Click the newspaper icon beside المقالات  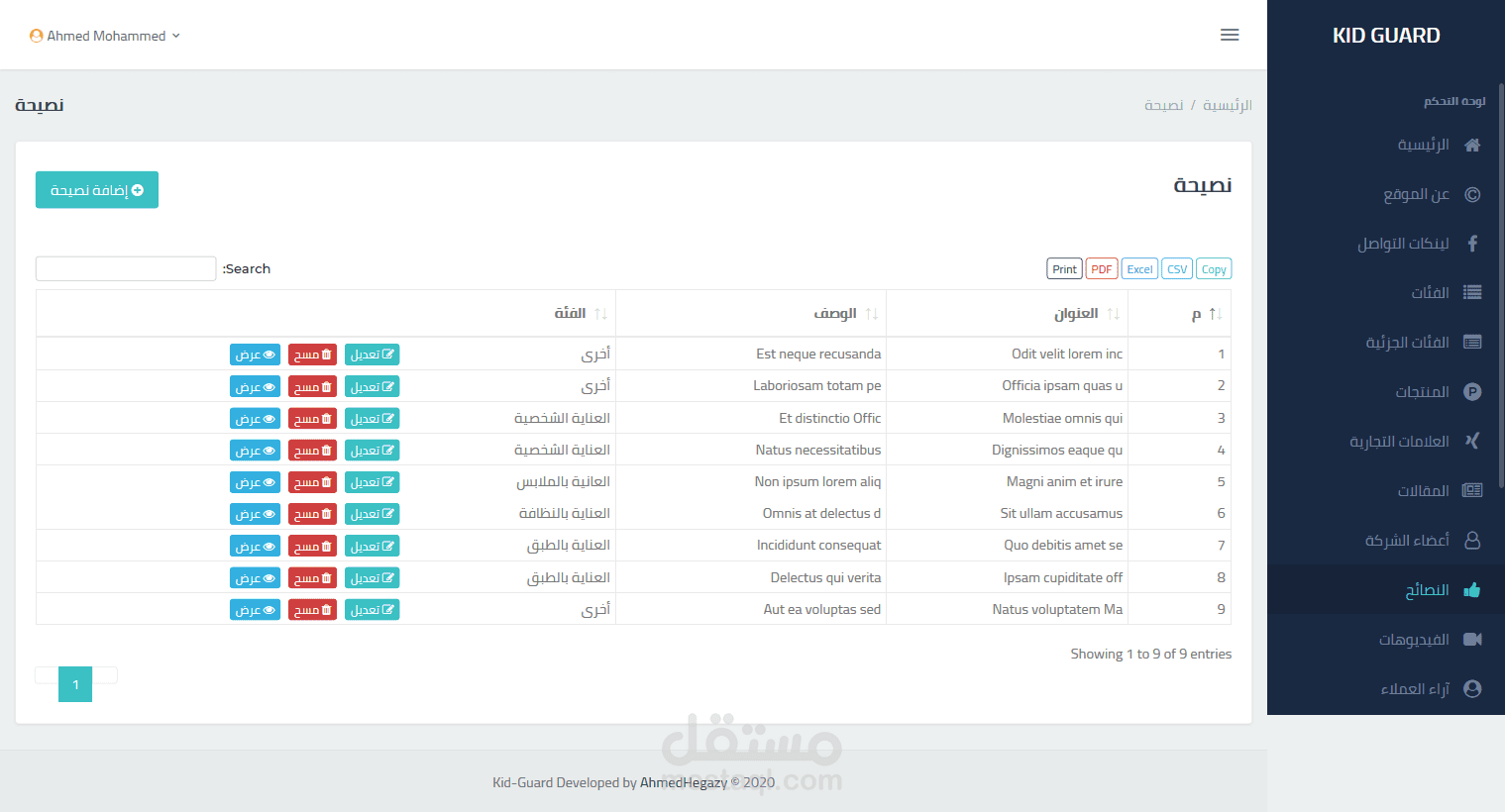(x=1472, y=491)
